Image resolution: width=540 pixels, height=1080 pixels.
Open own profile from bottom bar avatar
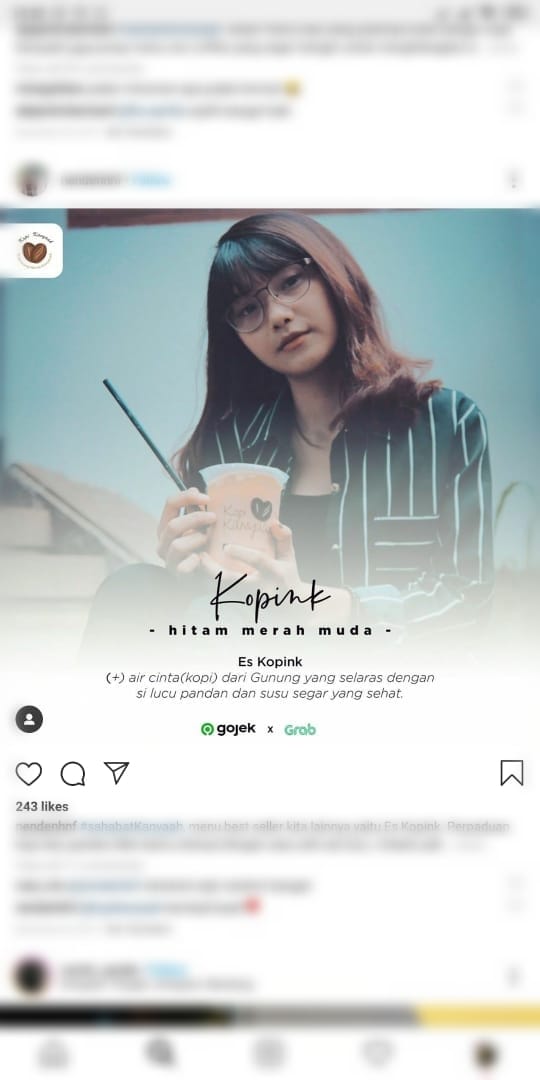(486, 1054)
